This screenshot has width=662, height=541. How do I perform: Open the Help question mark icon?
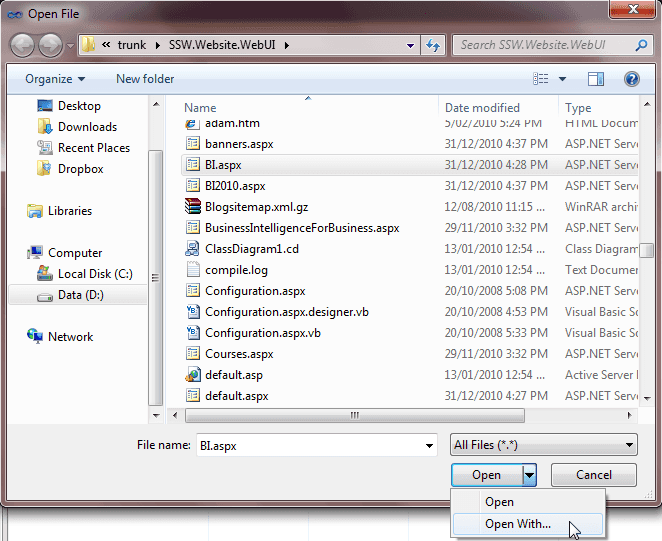click(631, 79)
